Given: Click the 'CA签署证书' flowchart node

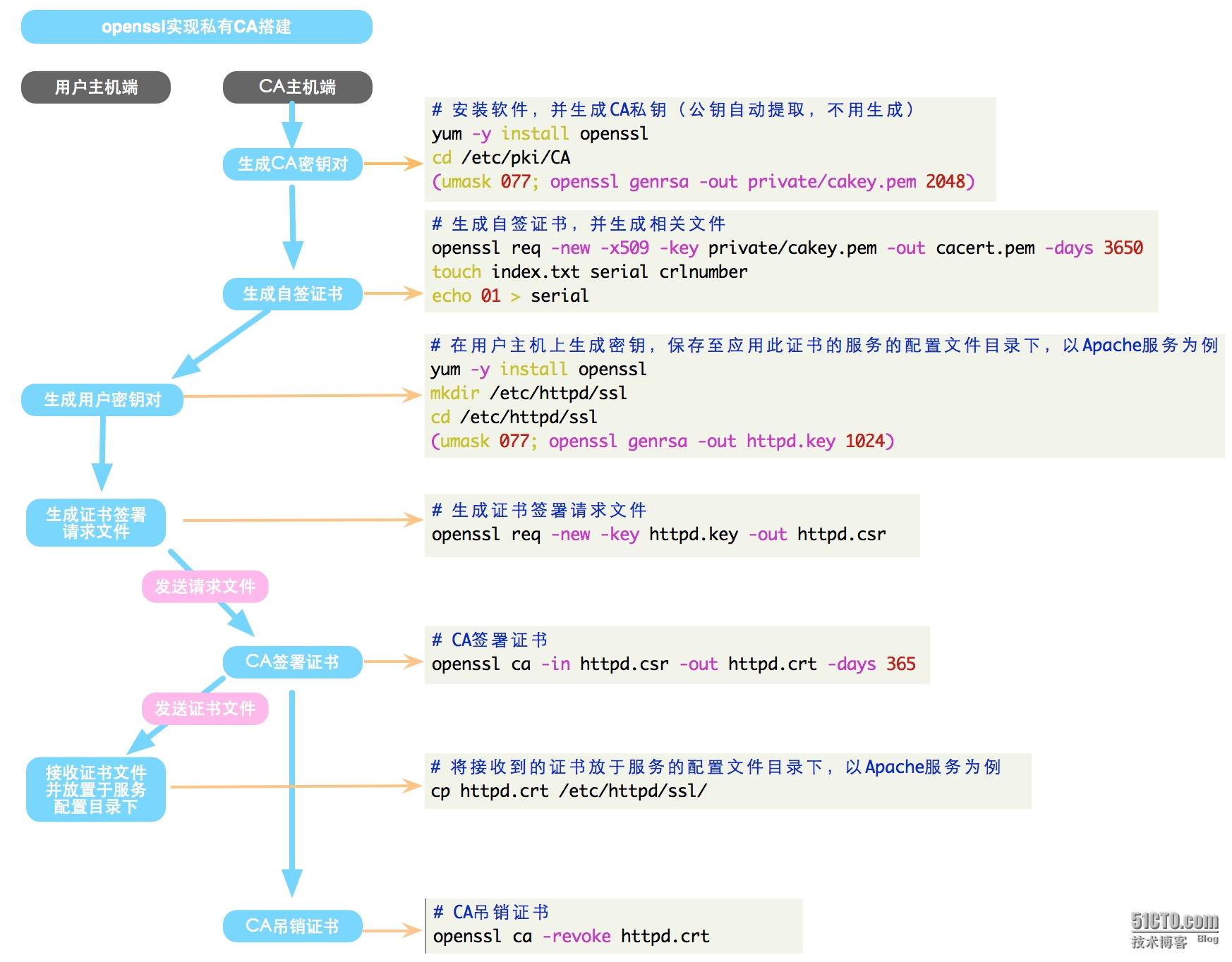Looking at the screenshot, I should (293, 662).
